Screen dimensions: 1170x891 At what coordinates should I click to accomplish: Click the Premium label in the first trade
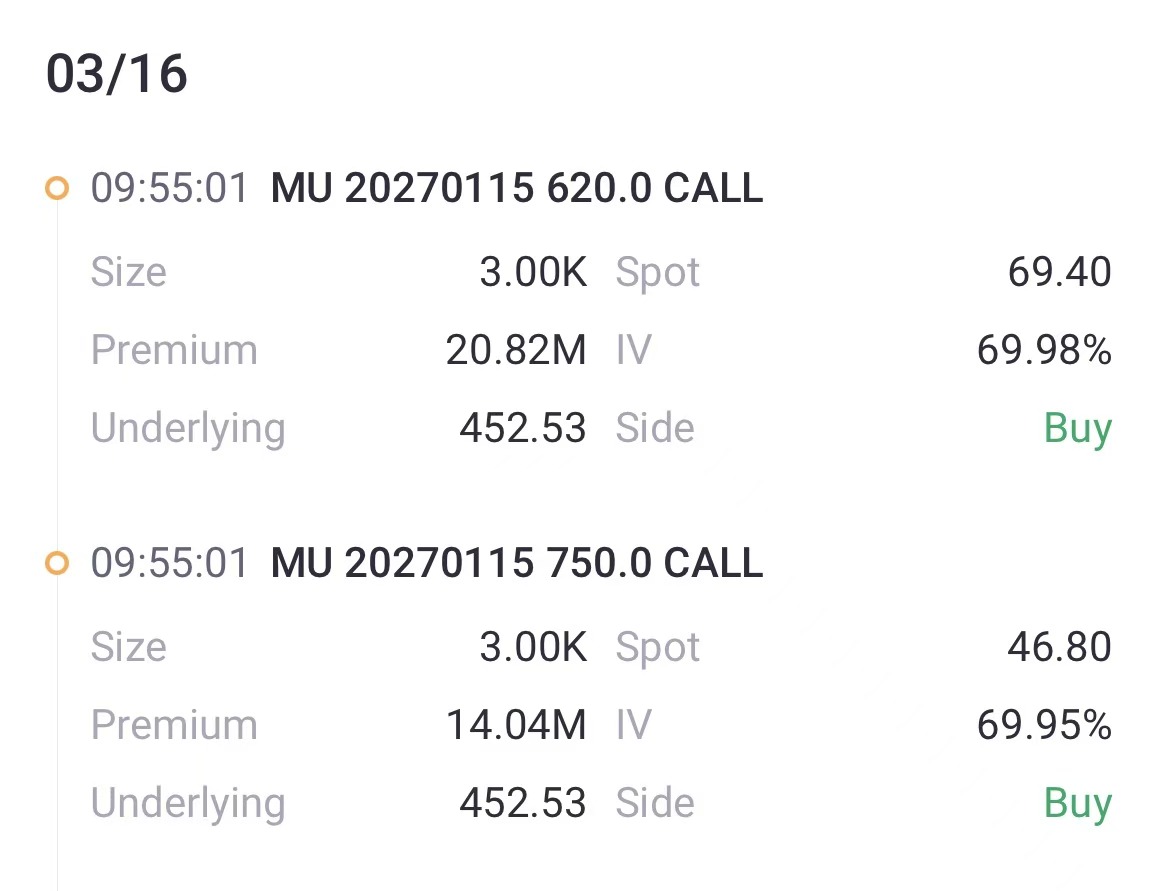174,350
